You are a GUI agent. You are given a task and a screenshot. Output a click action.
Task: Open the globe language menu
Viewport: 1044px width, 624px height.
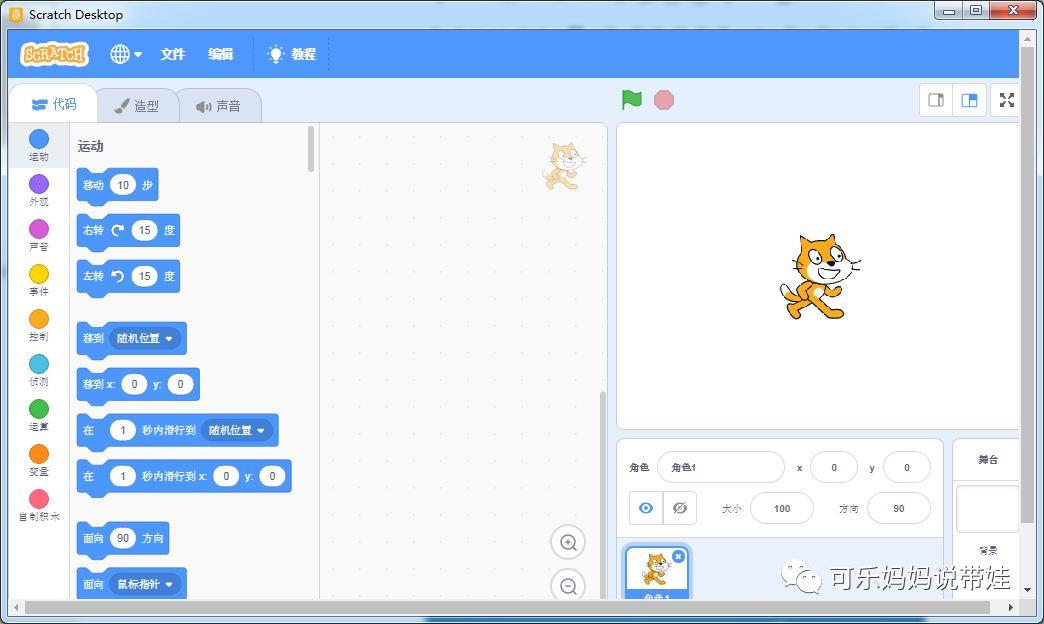(126, 54)
